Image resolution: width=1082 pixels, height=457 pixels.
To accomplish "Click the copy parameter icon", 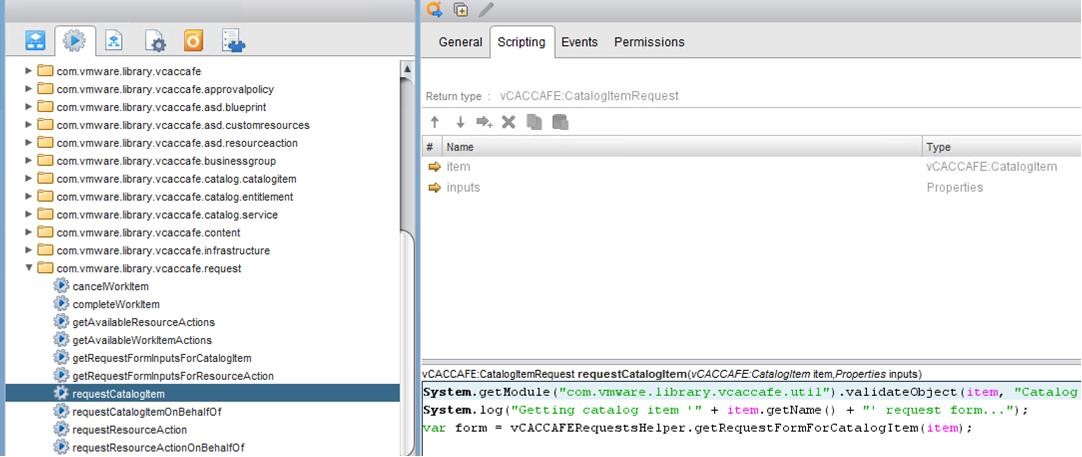I will point(534,122).
